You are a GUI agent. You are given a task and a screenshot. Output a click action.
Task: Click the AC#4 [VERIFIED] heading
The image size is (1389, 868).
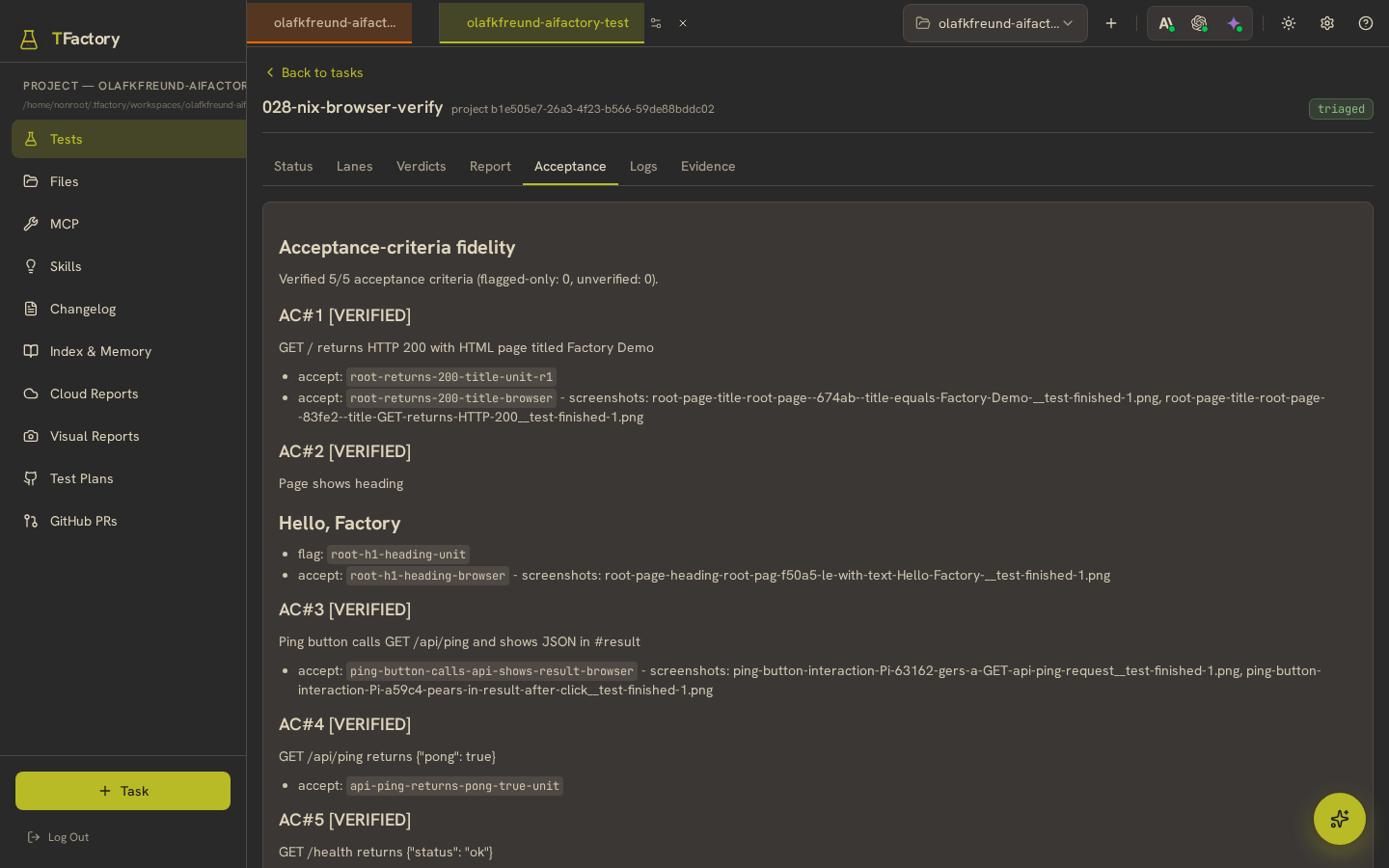[344, 724]
